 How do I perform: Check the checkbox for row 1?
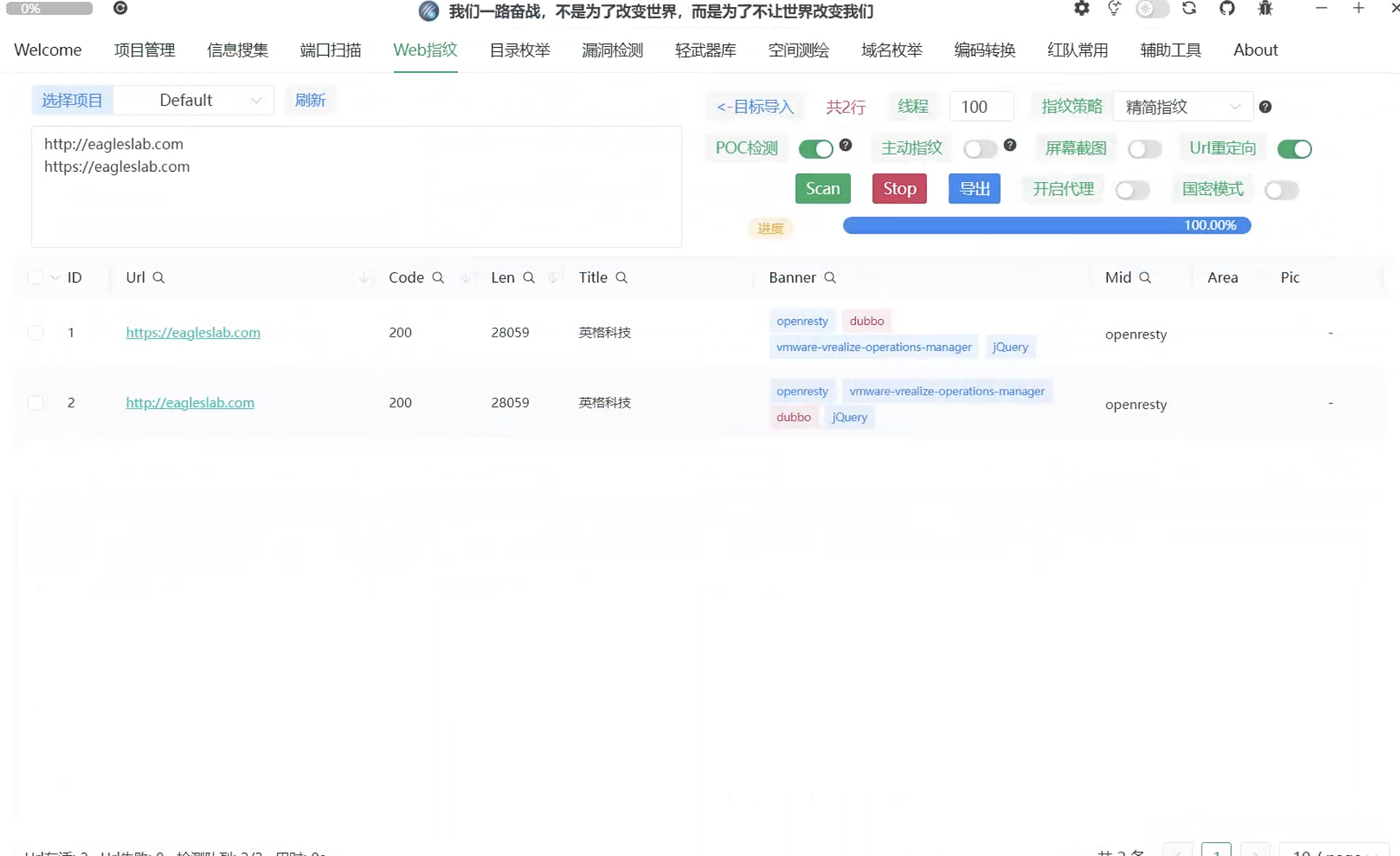click(x=36, y=333)
